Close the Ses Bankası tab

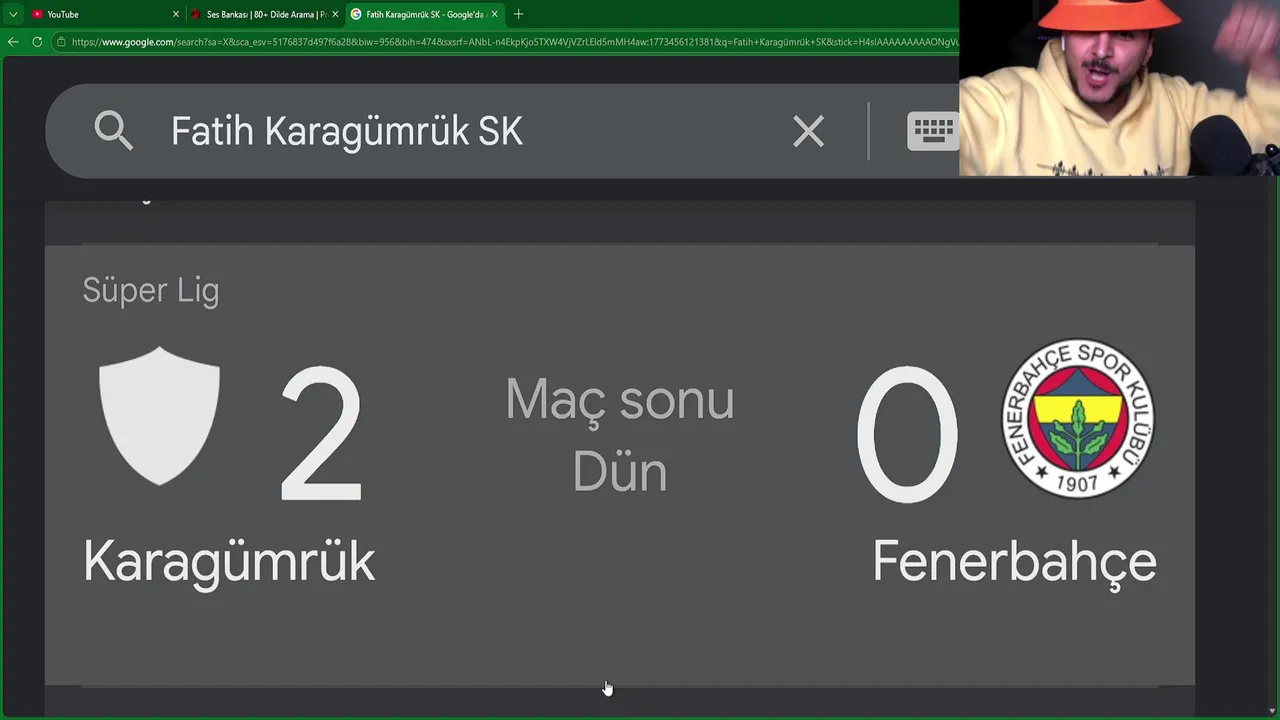[x=335, y=14]
